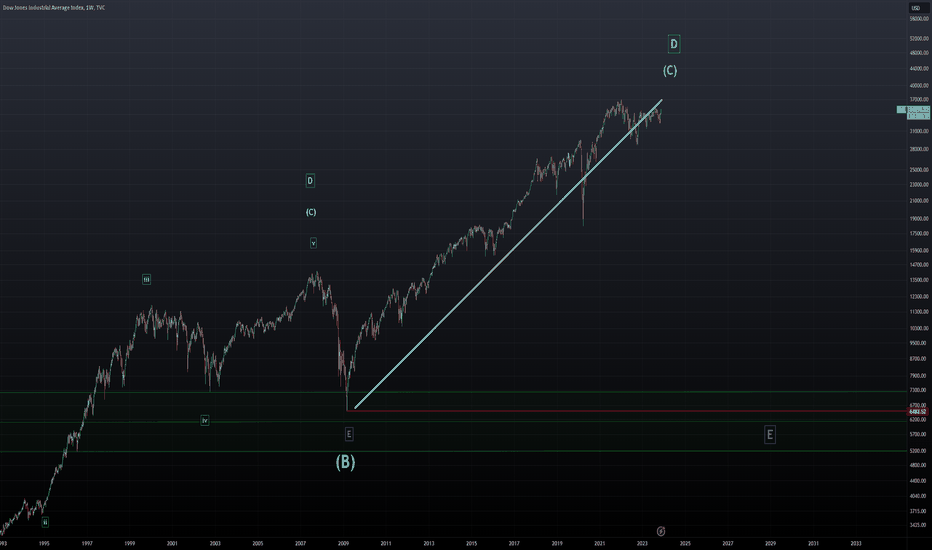The height and width of the screenshot is (550, 932).
Task: Select the green horizontal line at the 7300 level
Action: pyautogui.click(x=454, y=392)
